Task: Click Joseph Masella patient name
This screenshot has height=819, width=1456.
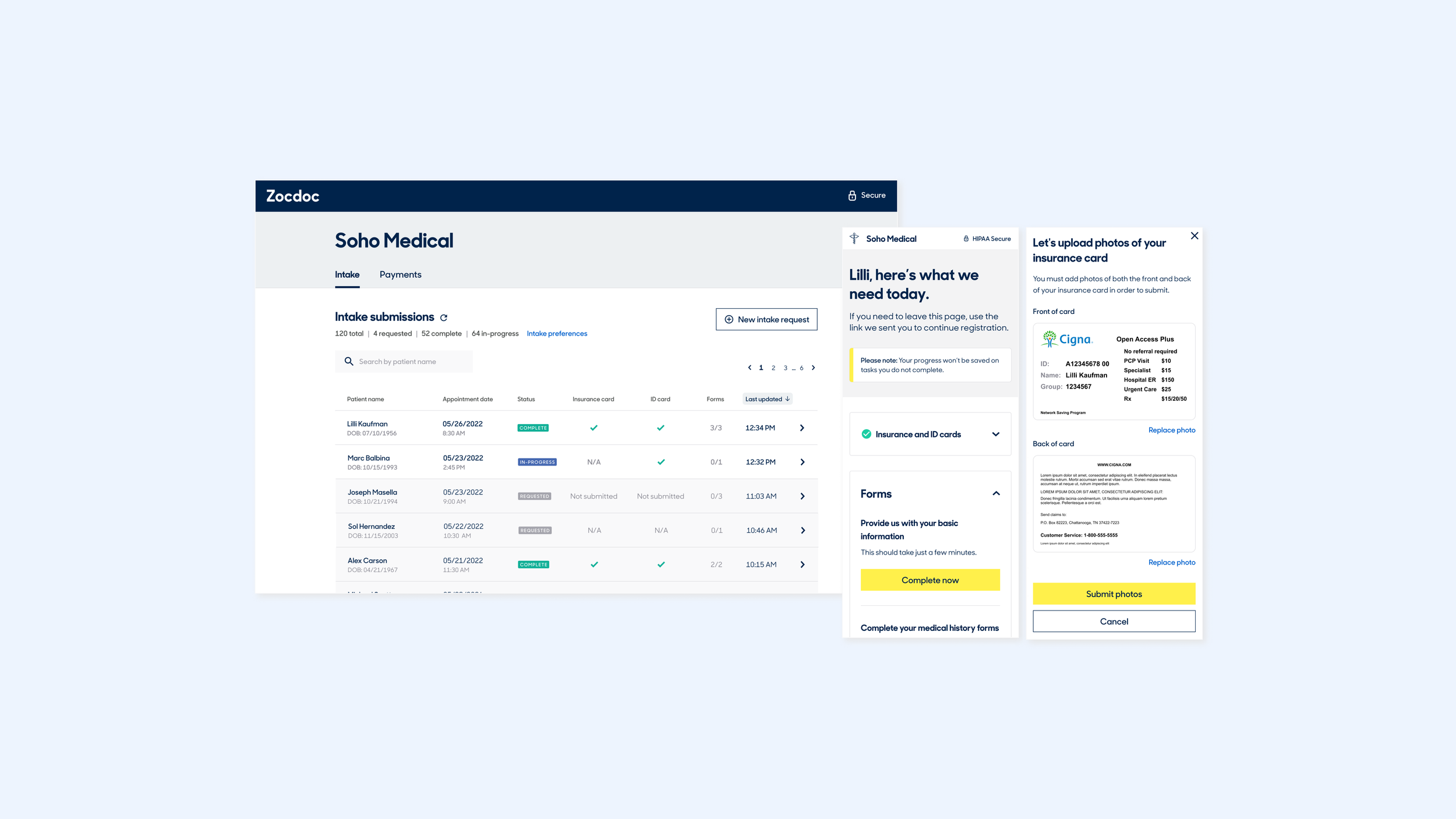Action: 372,492
